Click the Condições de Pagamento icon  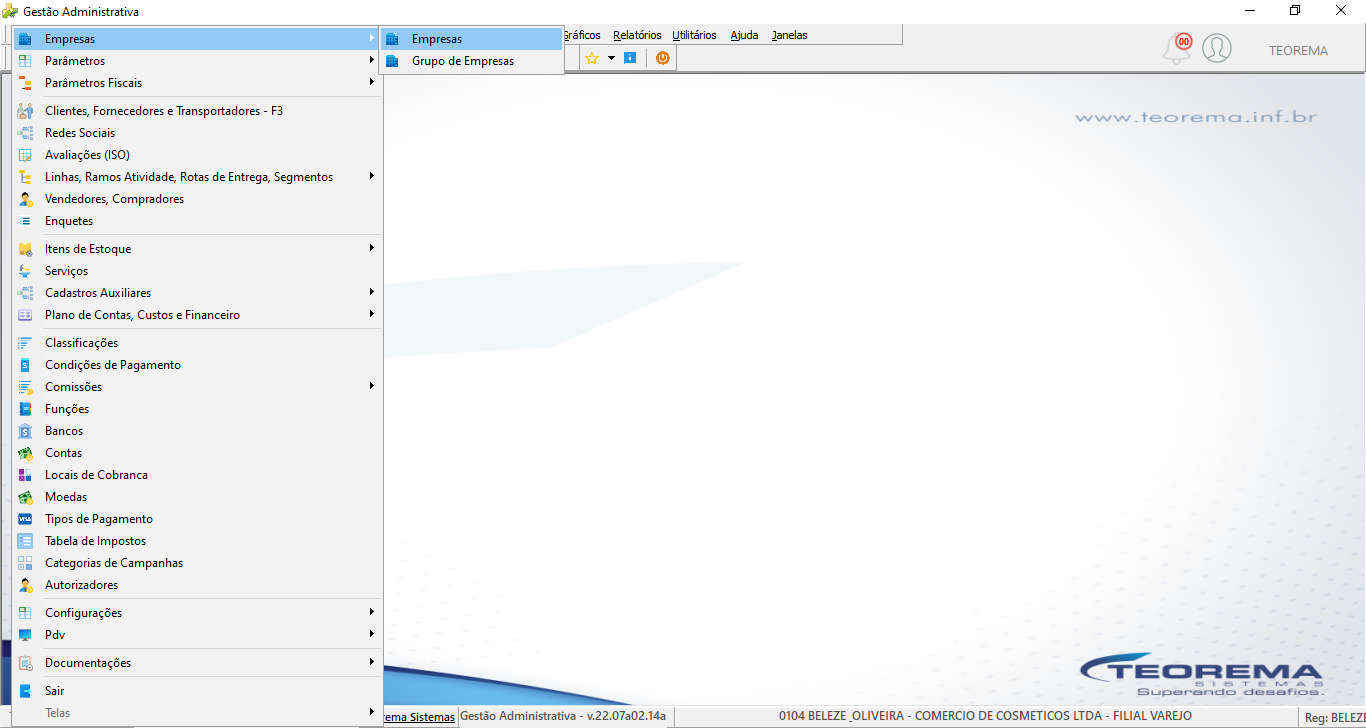(25, 365)
